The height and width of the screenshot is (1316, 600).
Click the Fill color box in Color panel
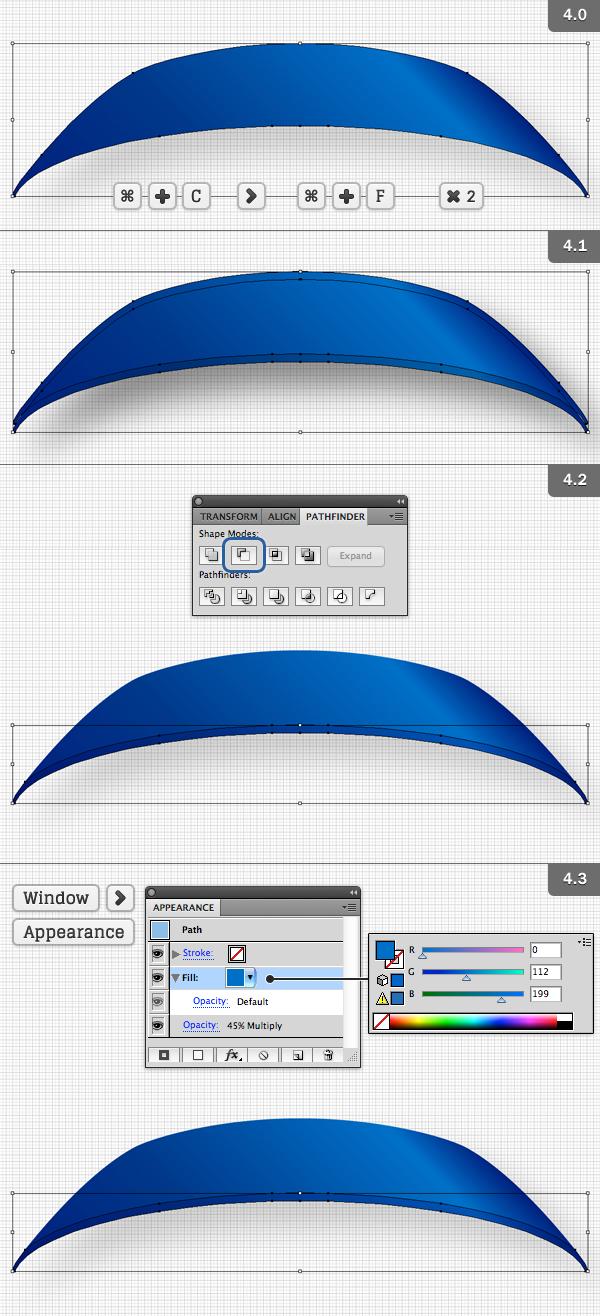click(385, 950)
